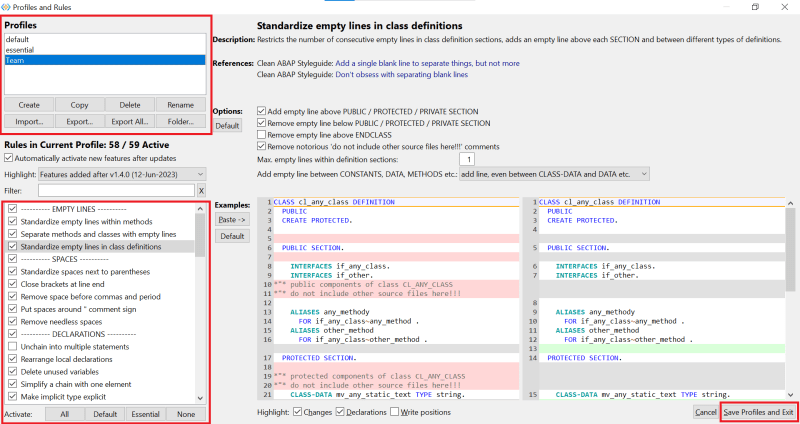Open the Highlight features dropdown
The width and height of the screenshot is (800, 424).
[122, 174]
